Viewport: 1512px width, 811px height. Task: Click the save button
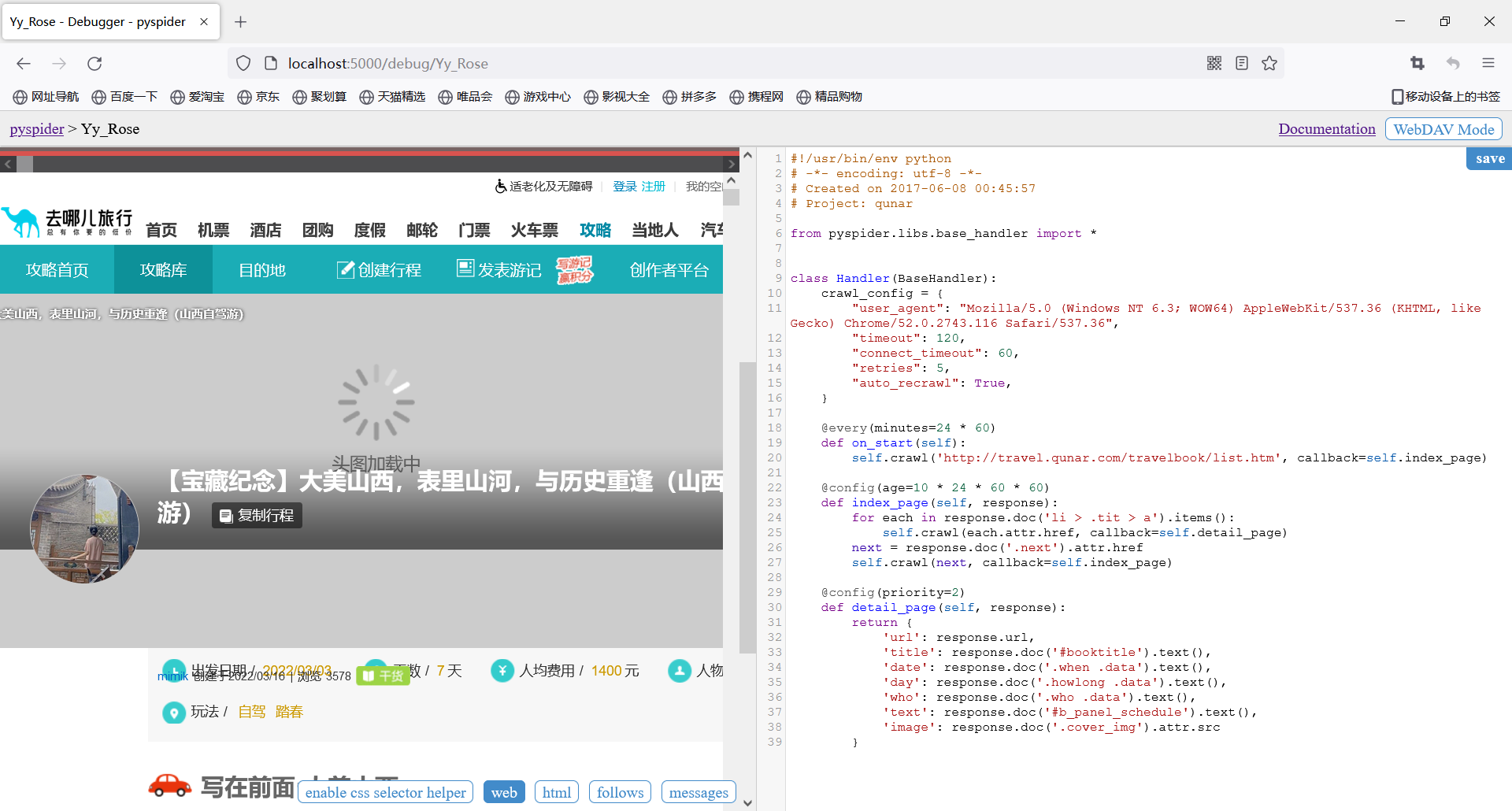tap(1488, 157)
